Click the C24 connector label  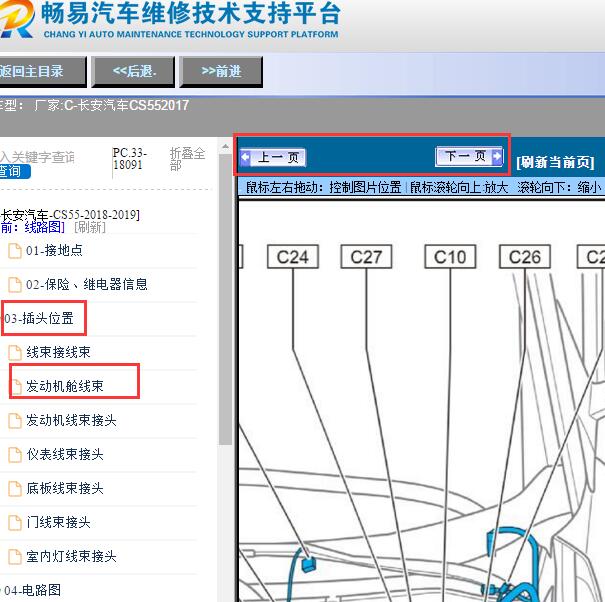[x=293, y=257]
